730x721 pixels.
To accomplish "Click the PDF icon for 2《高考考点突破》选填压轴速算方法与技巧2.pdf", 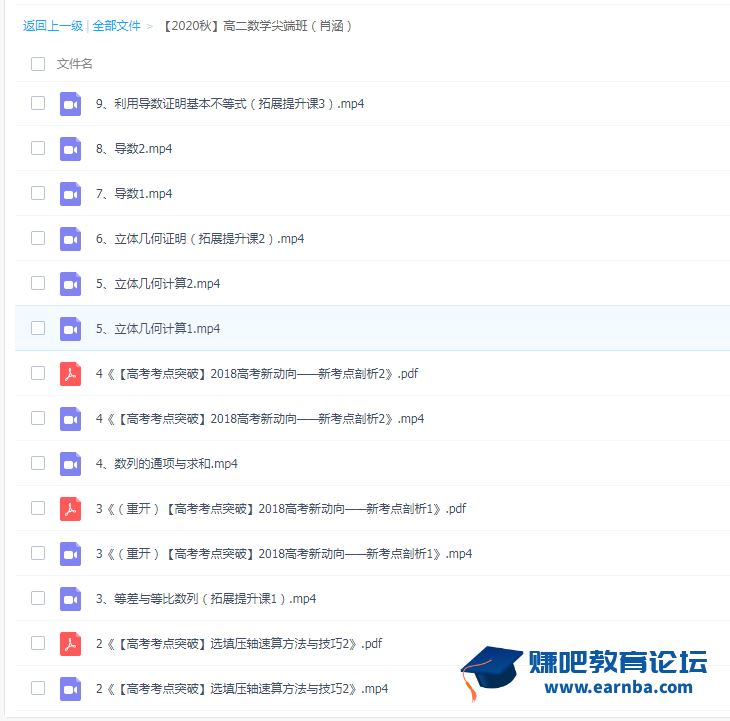I will coord(70,644).
